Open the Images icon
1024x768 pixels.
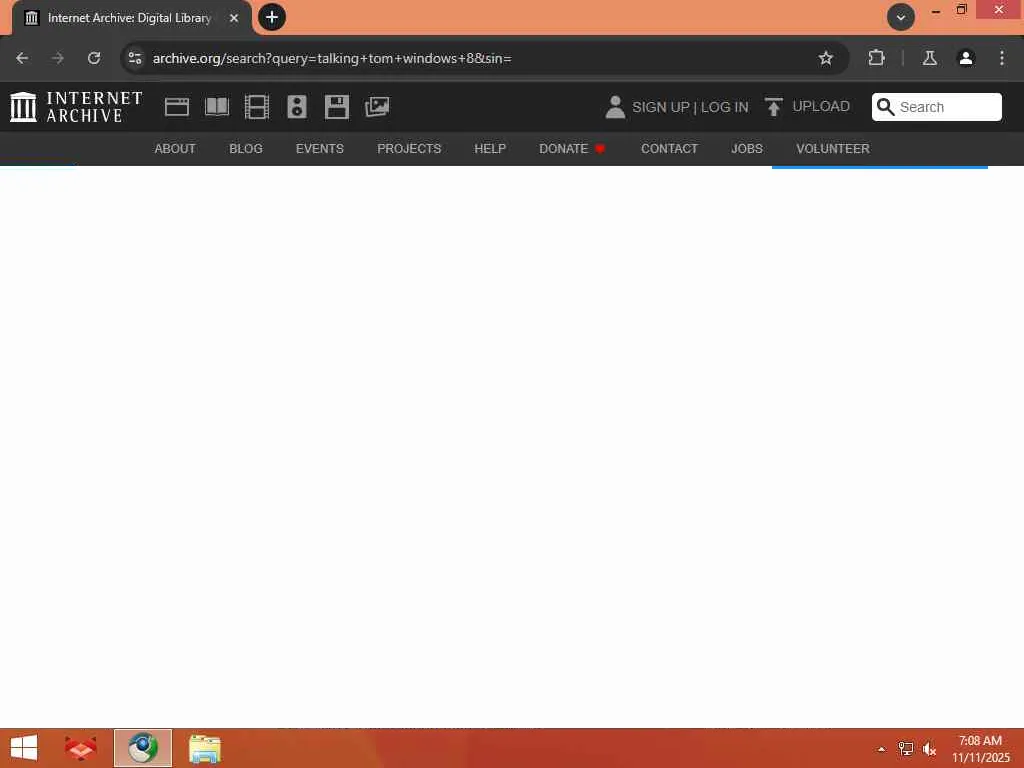(x=377, y=106)
